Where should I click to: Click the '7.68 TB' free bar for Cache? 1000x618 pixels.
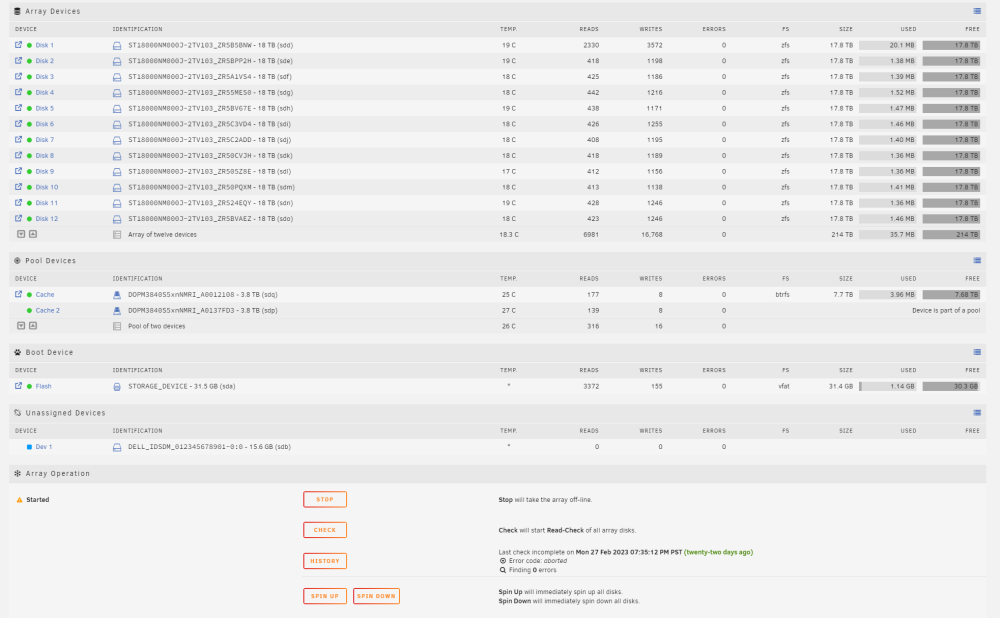(x=952, y=295)
